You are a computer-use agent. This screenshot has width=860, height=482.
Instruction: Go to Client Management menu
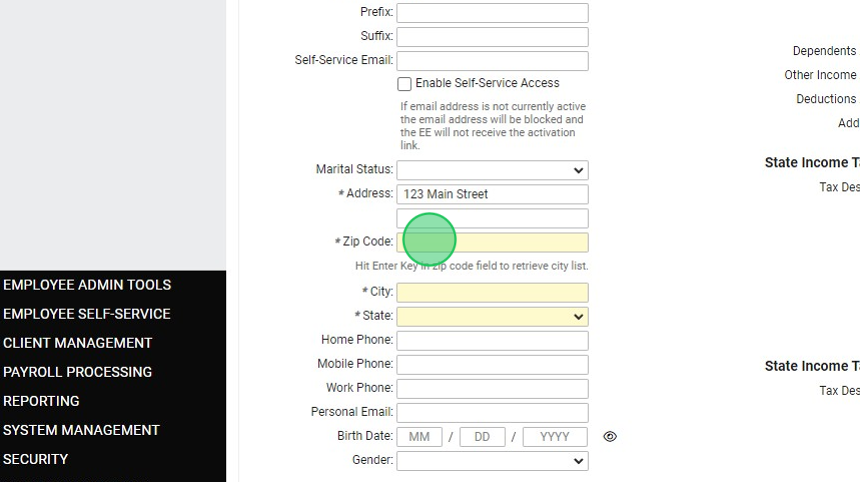(x=78, y=343)
